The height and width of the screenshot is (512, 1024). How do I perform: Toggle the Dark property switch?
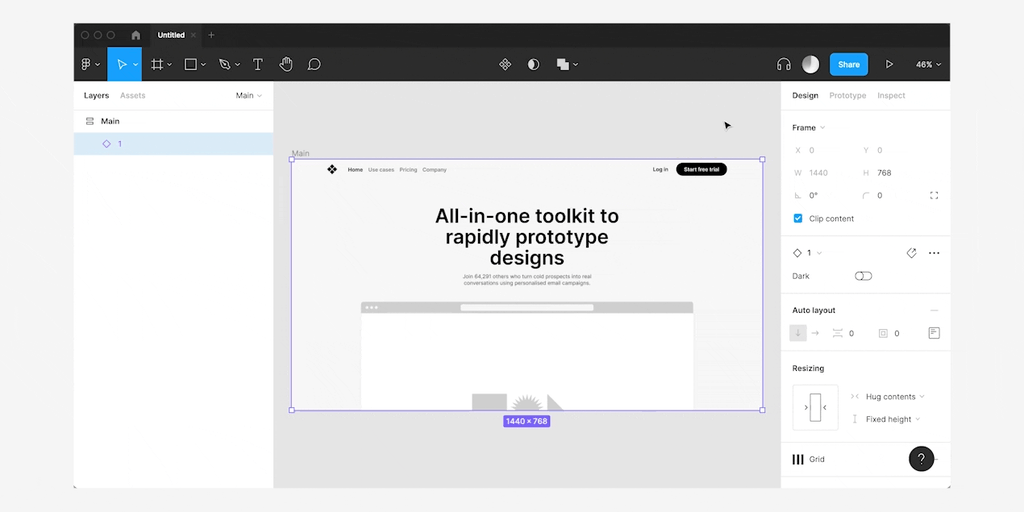pyautogui.click(x=863, y=276)
